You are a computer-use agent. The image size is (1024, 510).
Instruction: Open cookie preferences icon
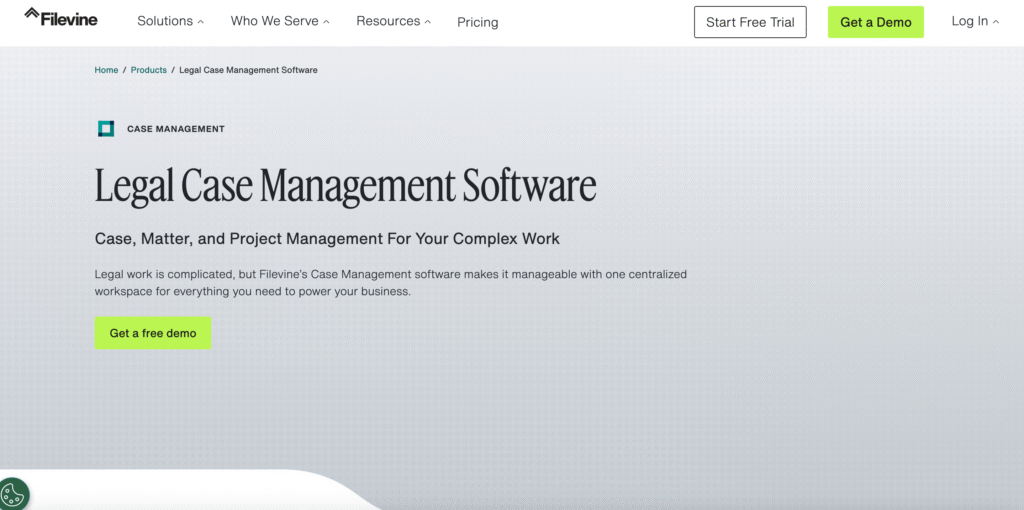point(13,494)
